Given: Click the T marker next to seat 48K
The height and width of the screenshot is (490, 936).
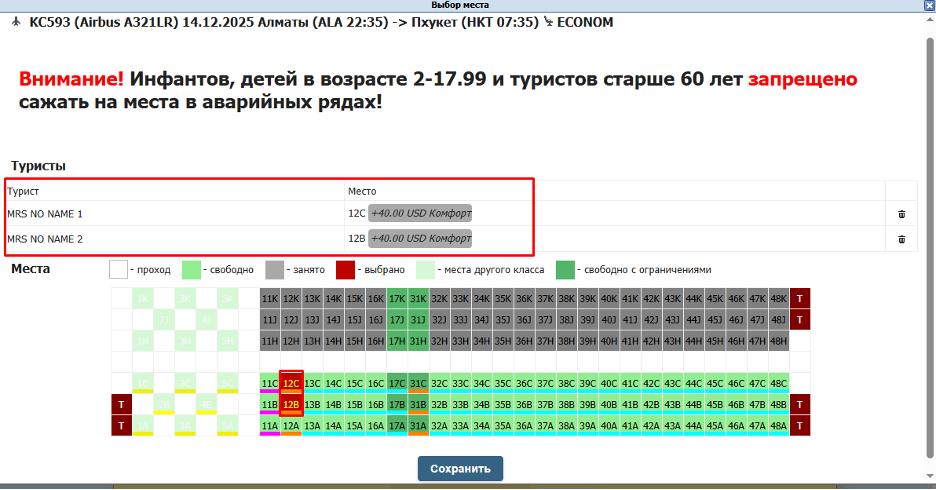Looking at the screenshot, I should pyautogui.click(x=800, y=298).
